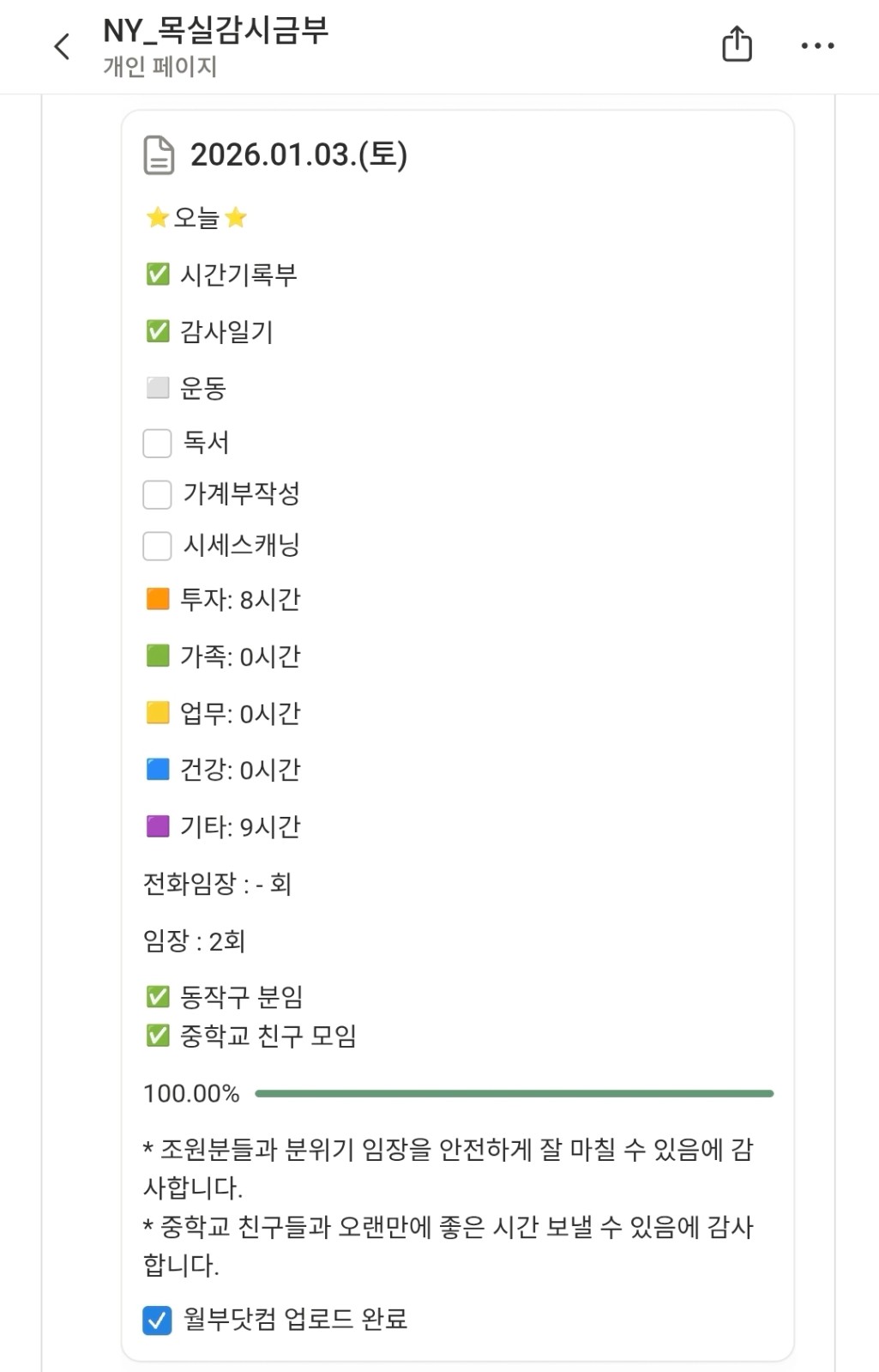Open the three-dot more options menu

click(x=817, y=45)
